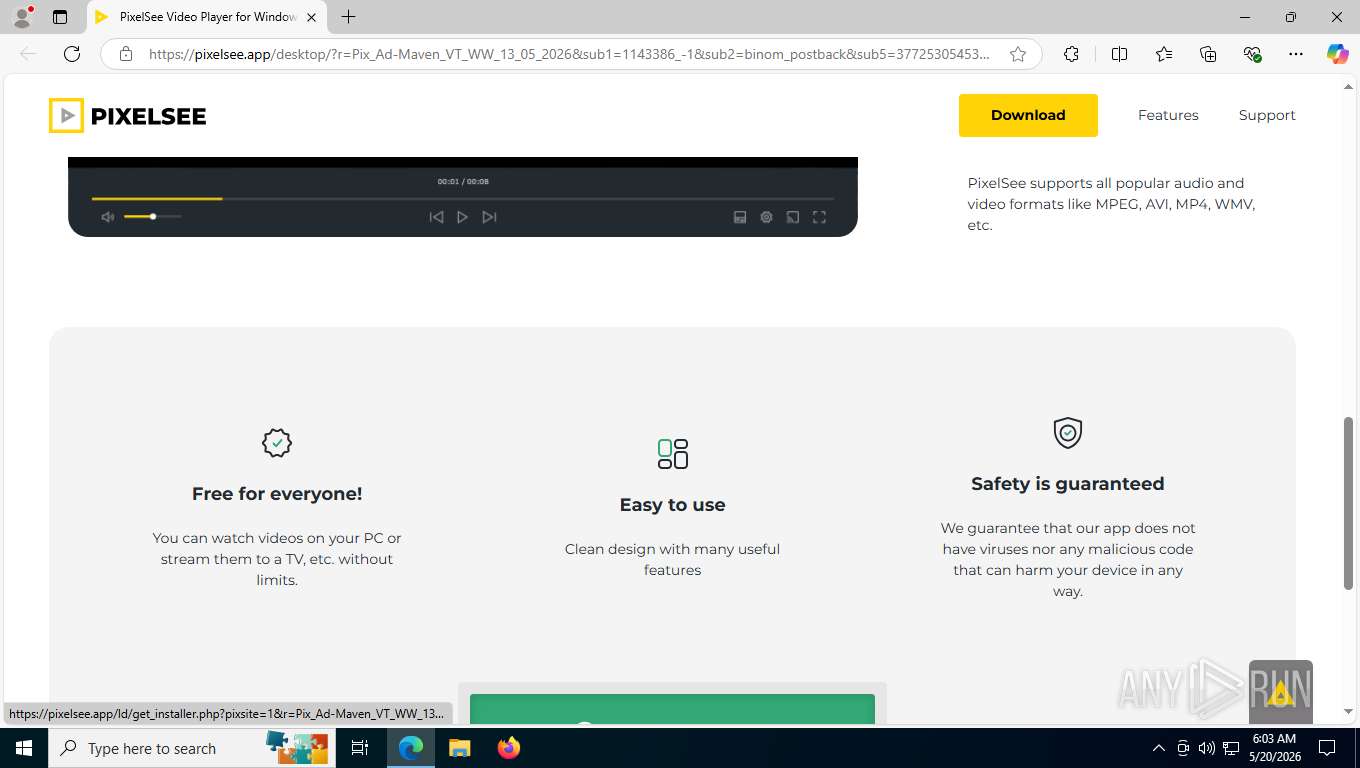Click the scroll up arrow
Image resolution: width=1360 pixels, height=768 pixels.
(1348, 86)
